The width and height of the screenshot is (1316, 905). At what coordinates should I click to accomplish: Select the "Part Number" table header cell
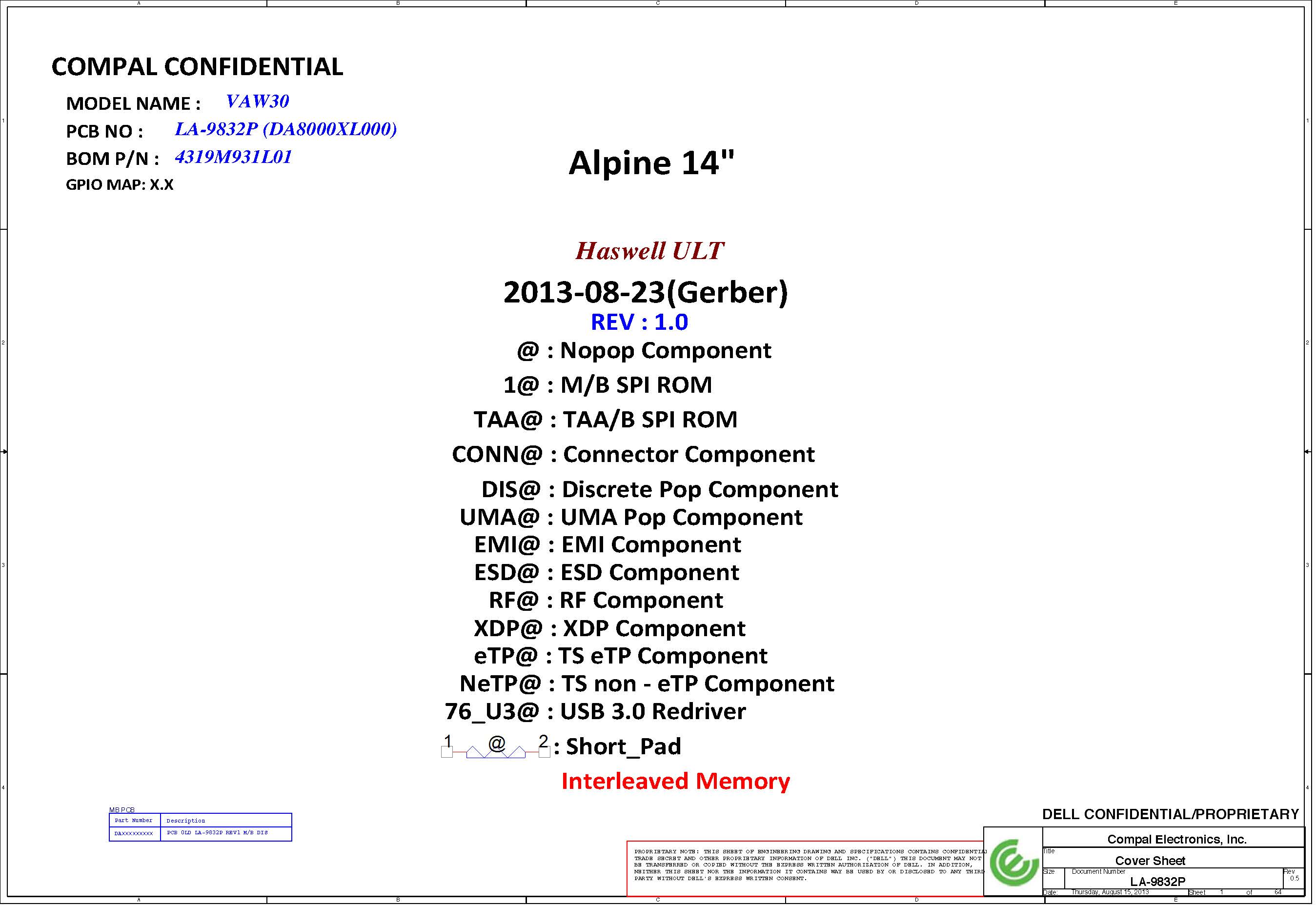point(134,821)
